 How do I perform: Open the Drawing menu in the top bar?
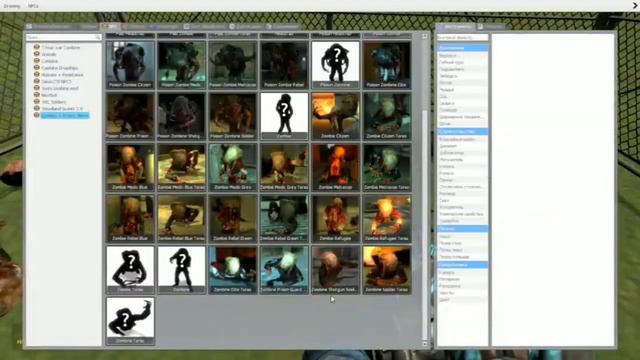(x=12, y=6)
